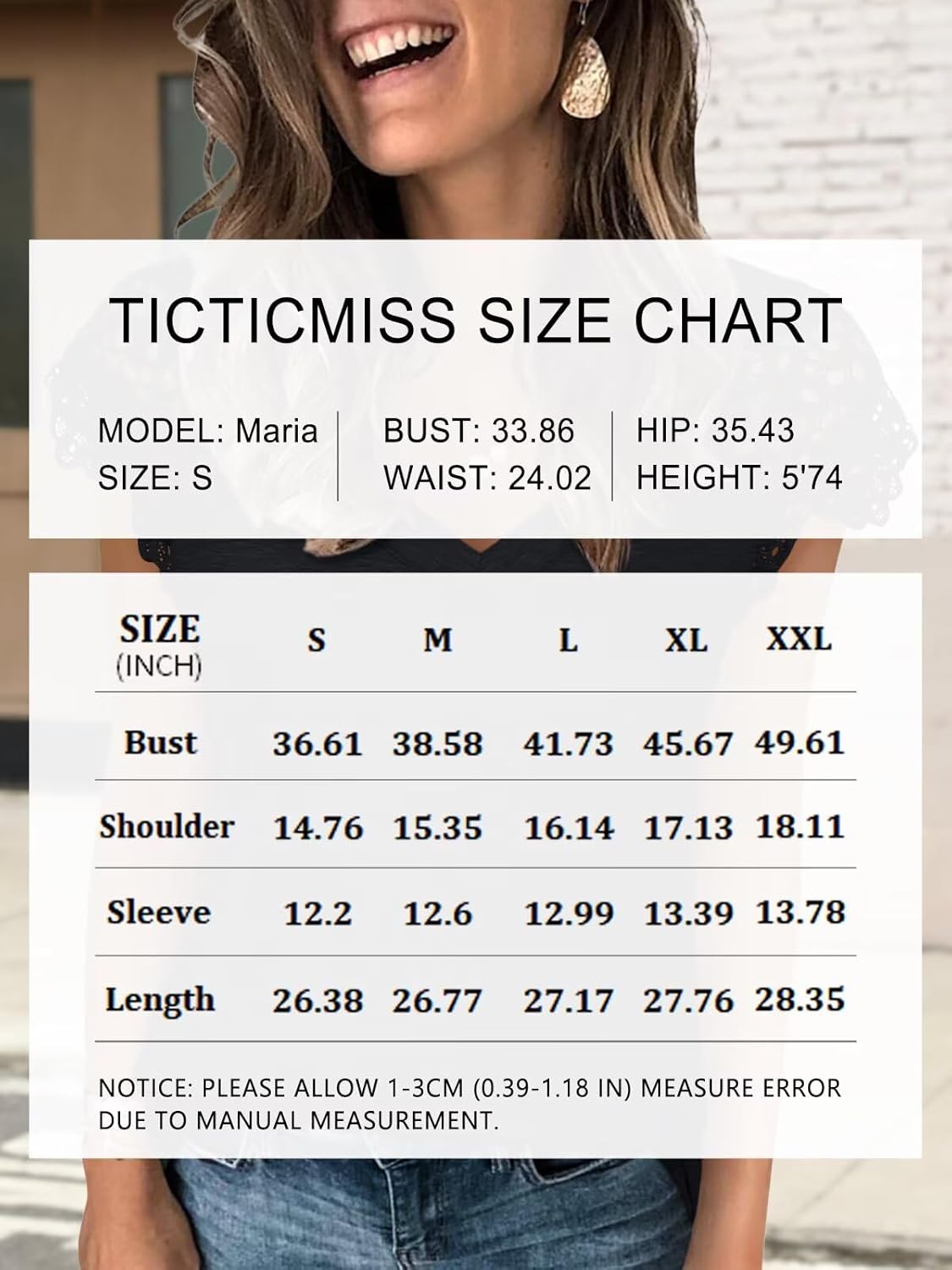
Task: Click the 45.67 bust value for XL
Action: click(x=687, y=744)
